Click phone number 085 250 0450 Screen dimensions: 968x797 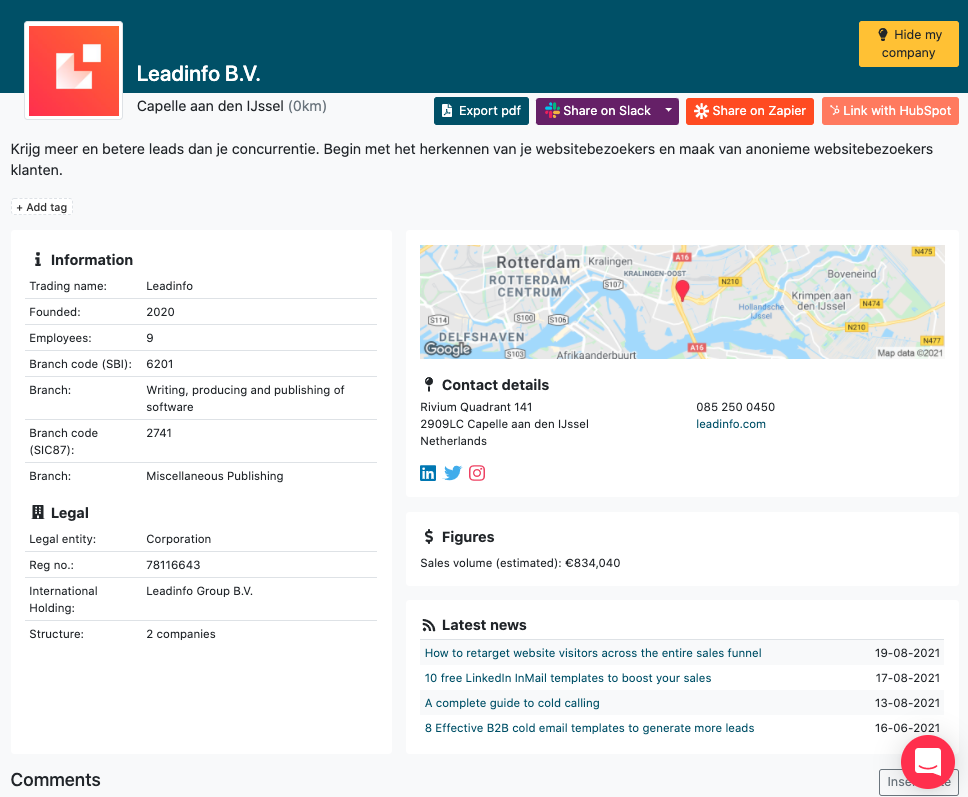click(x=735, y=407)
